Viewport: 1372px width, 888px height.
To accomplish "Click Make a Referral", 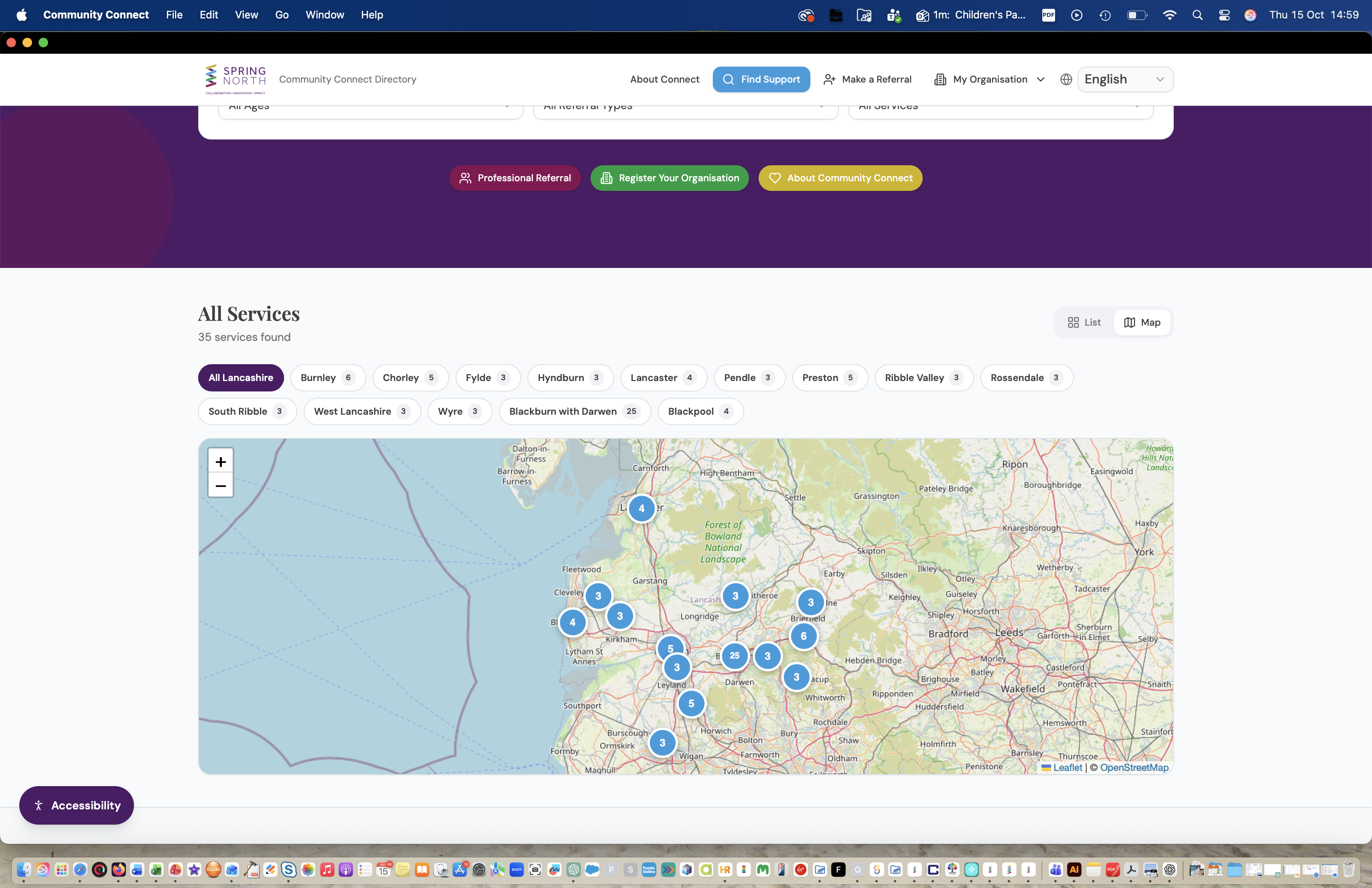I will tap(868, 79).
